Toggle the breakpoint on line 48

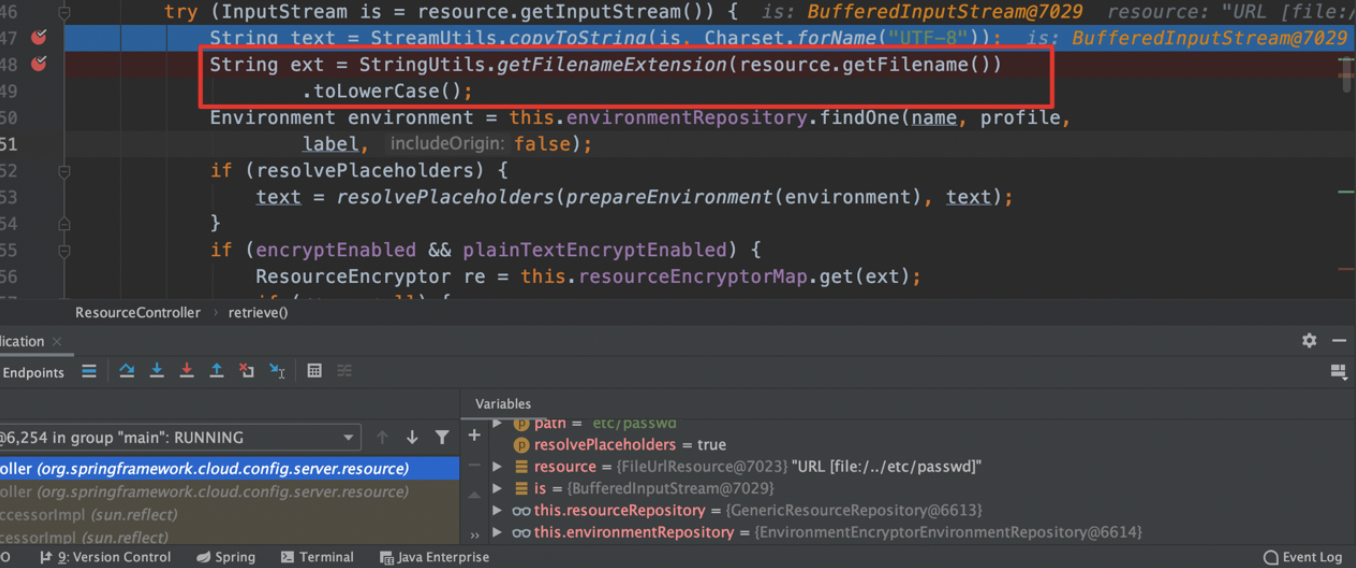39,64
